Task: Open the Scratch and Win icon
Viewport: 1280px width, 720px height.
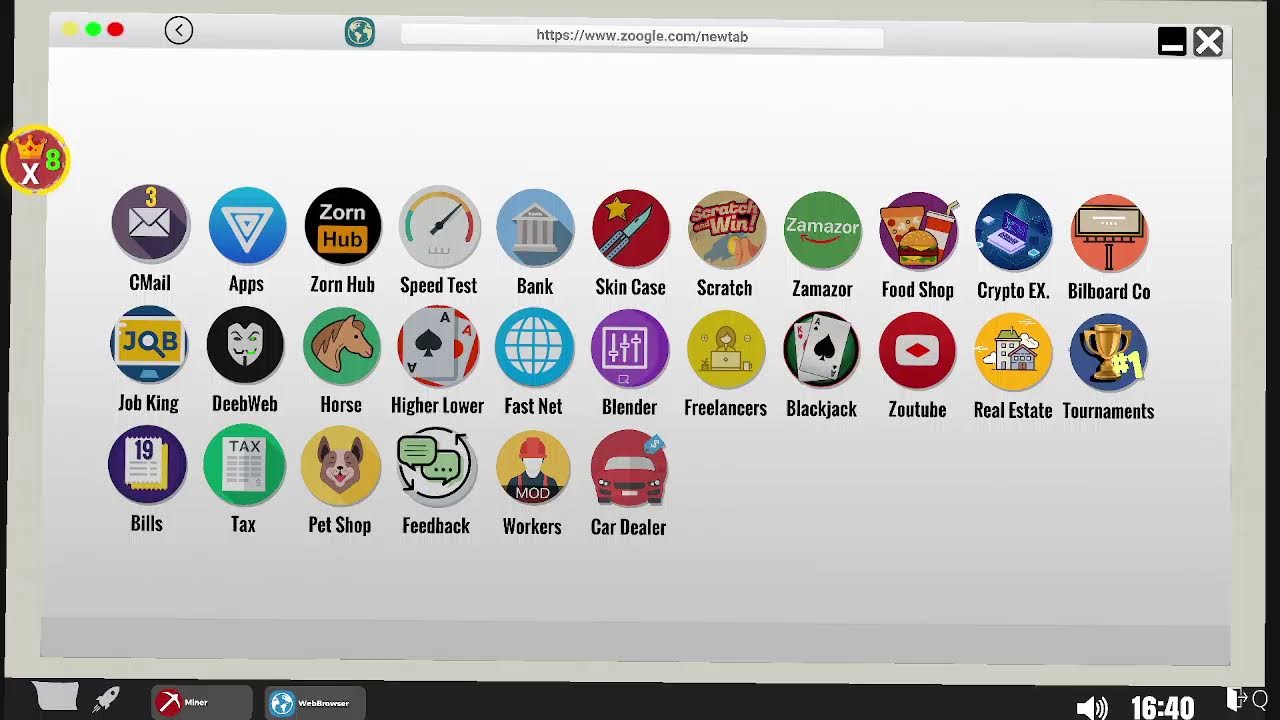Action: 727,230
